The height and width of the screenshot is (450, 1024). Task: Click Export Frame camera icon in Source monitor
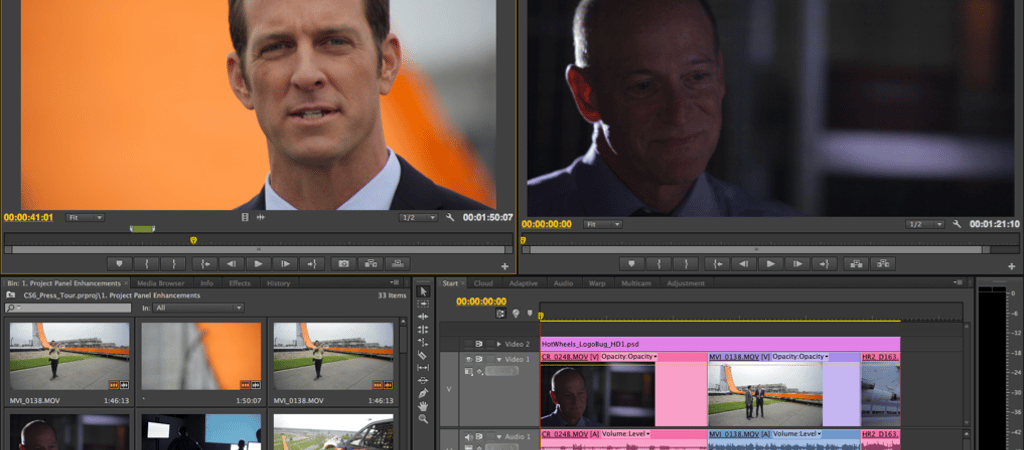pos(343,263)
